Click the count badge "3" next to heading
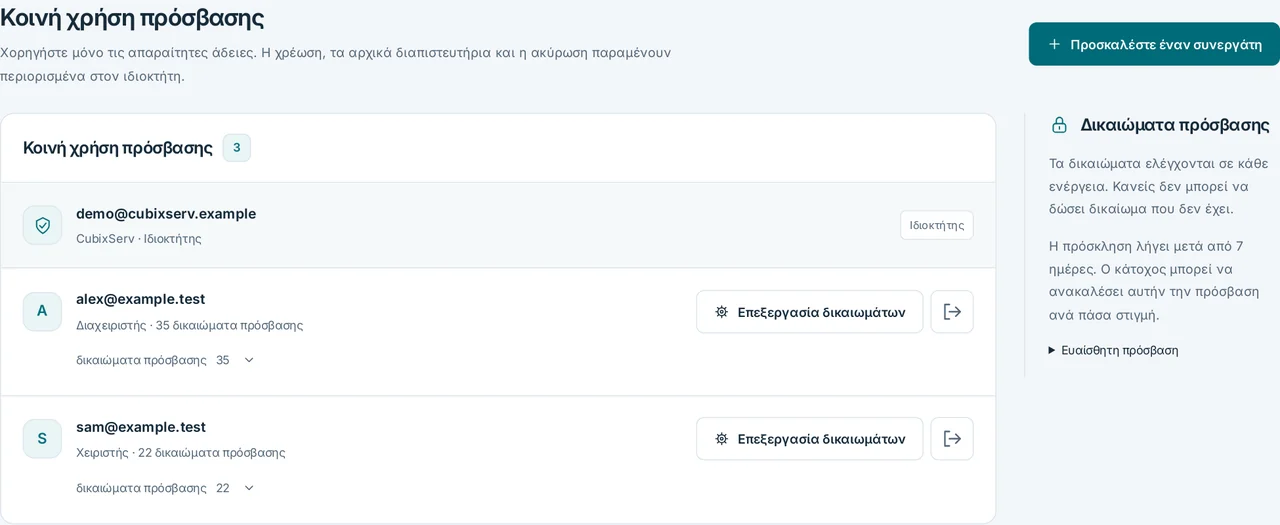The height and width of the screenshot is (525, 1280). (237, 148)
